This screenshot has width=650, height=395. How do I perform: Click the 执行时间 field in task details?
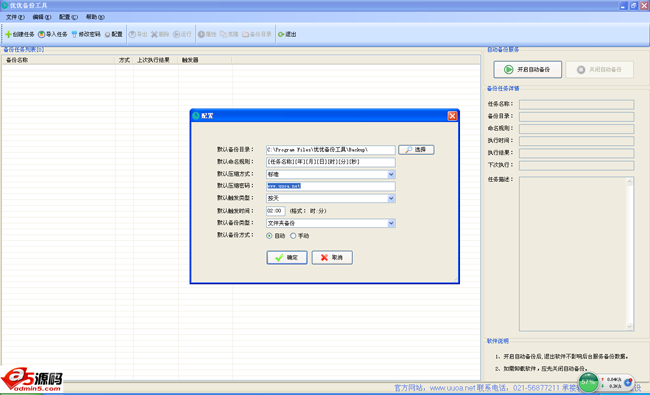[x=576, y=141]
